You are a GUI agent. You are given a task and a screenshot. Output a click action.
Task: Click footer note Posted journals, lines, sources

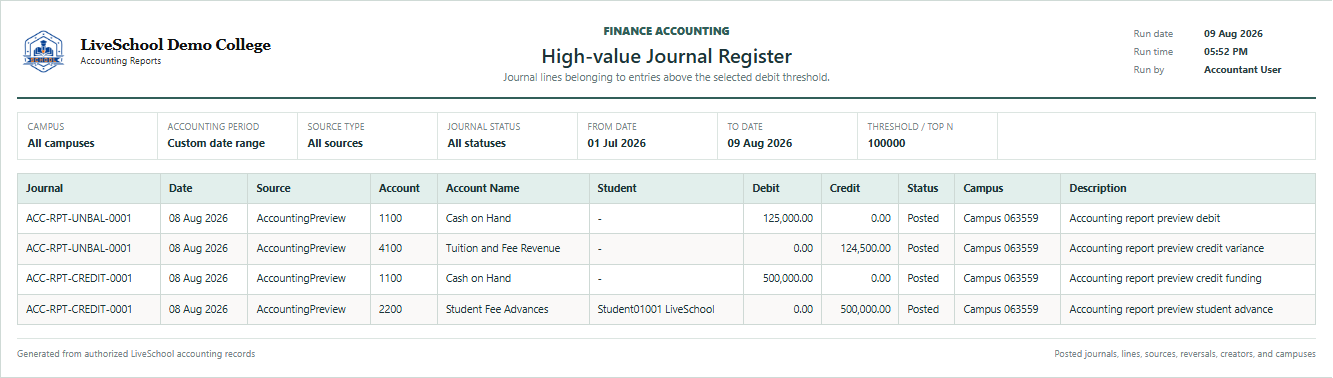tap(1185, 354)
